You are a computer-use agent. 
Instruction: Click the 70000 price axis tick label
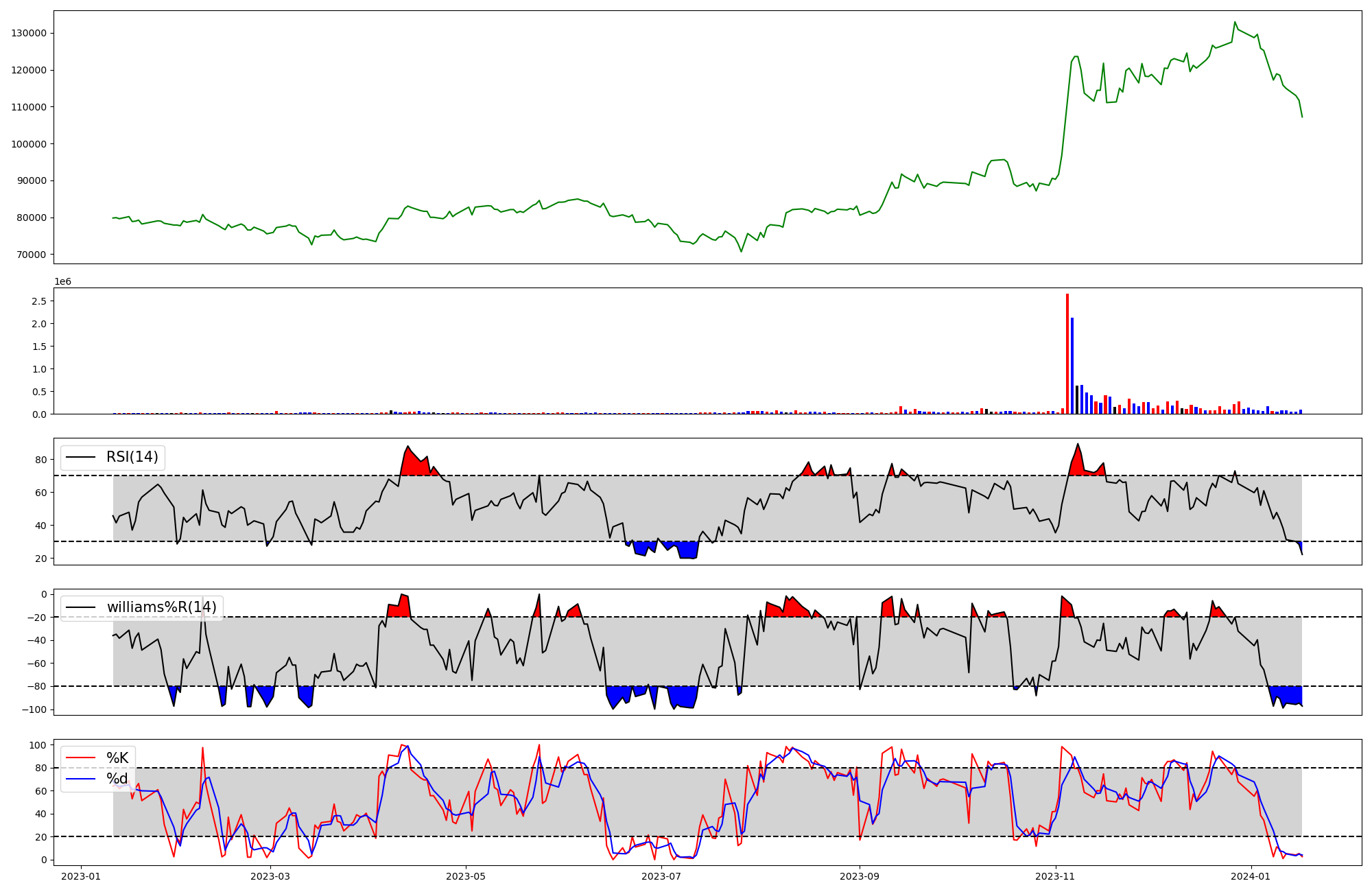point(32,255)
